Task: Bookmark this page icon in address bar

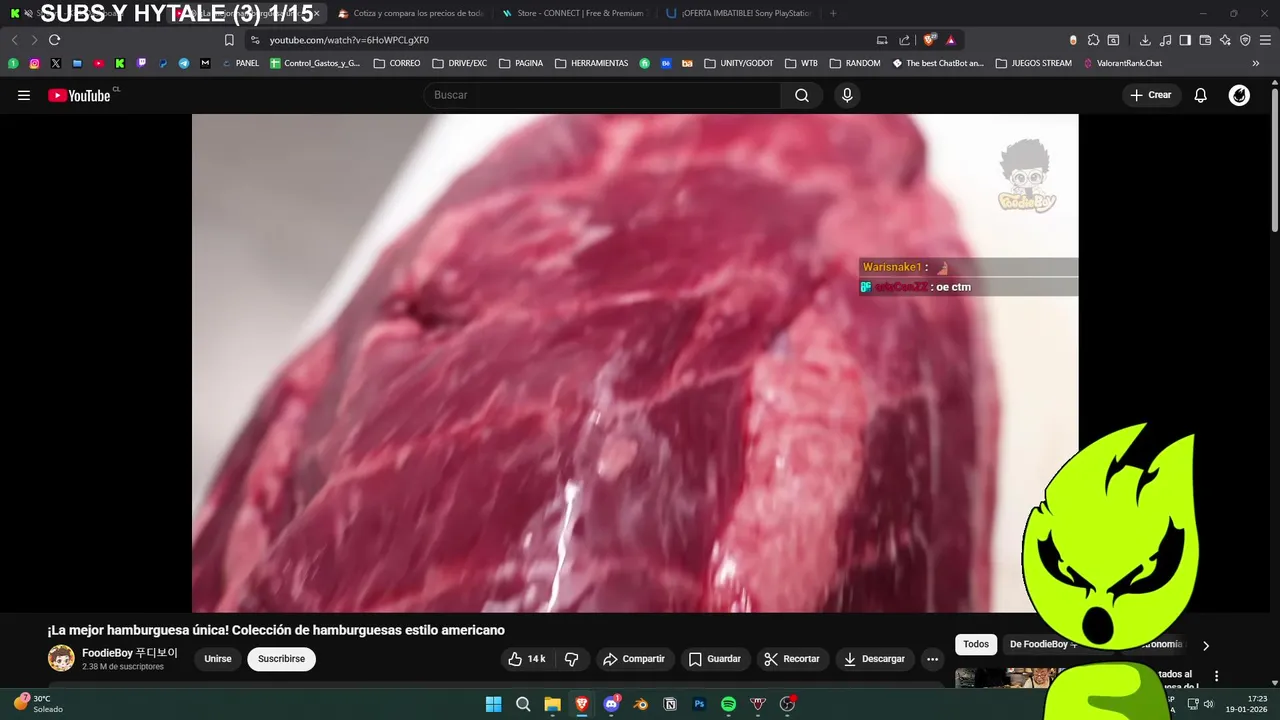Action: pyautogui.click(x=229, y=40)
